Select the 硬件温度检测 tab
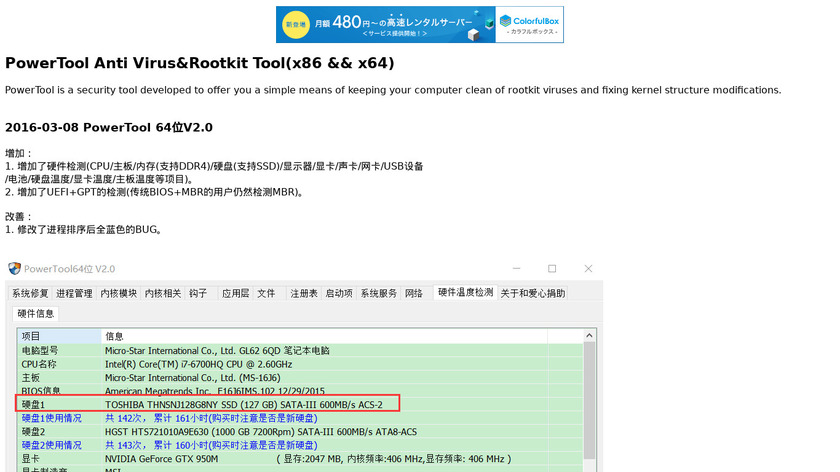 466,293
